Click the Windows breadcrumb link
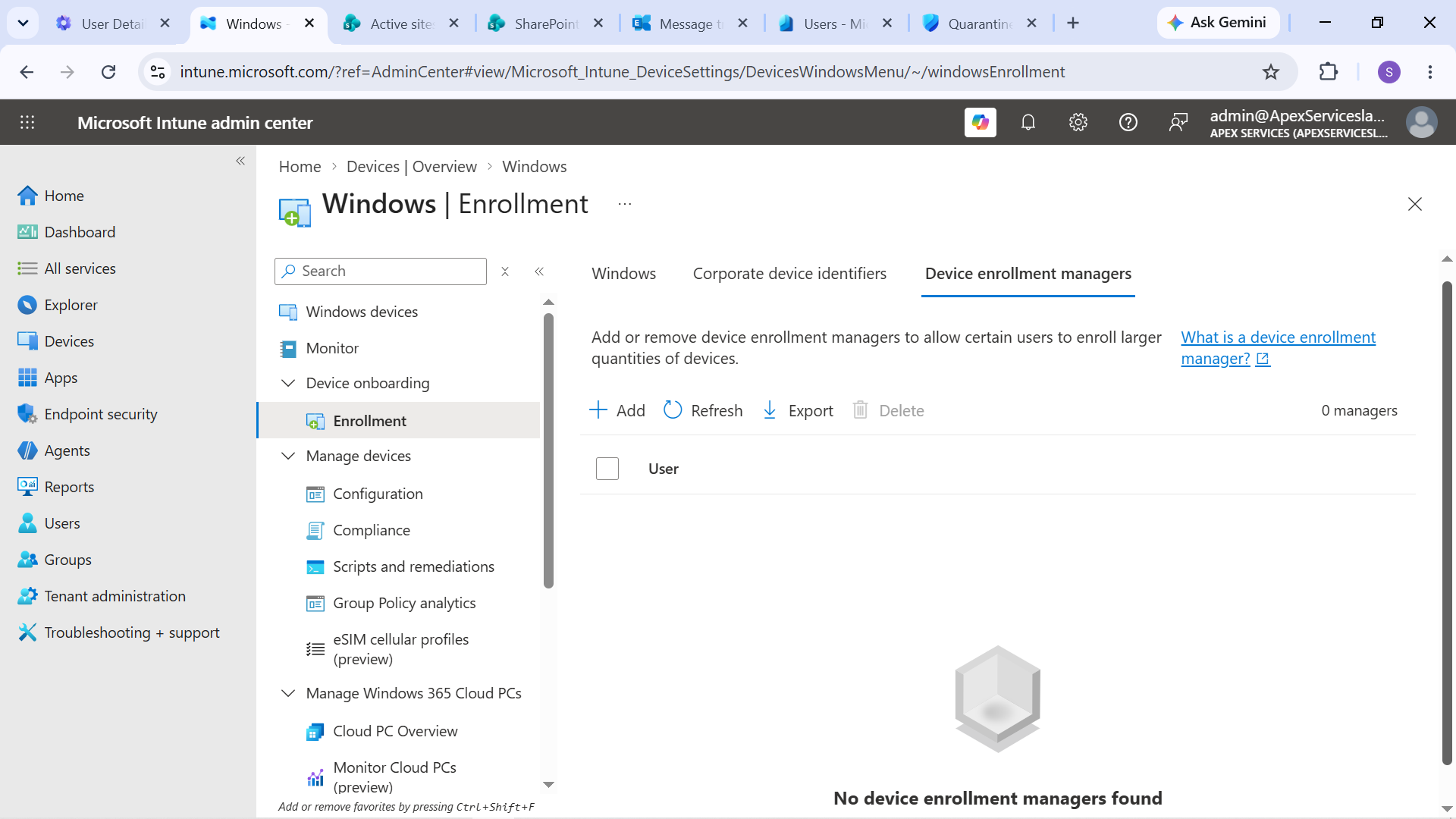1456x819 pixels. point(535,167)
